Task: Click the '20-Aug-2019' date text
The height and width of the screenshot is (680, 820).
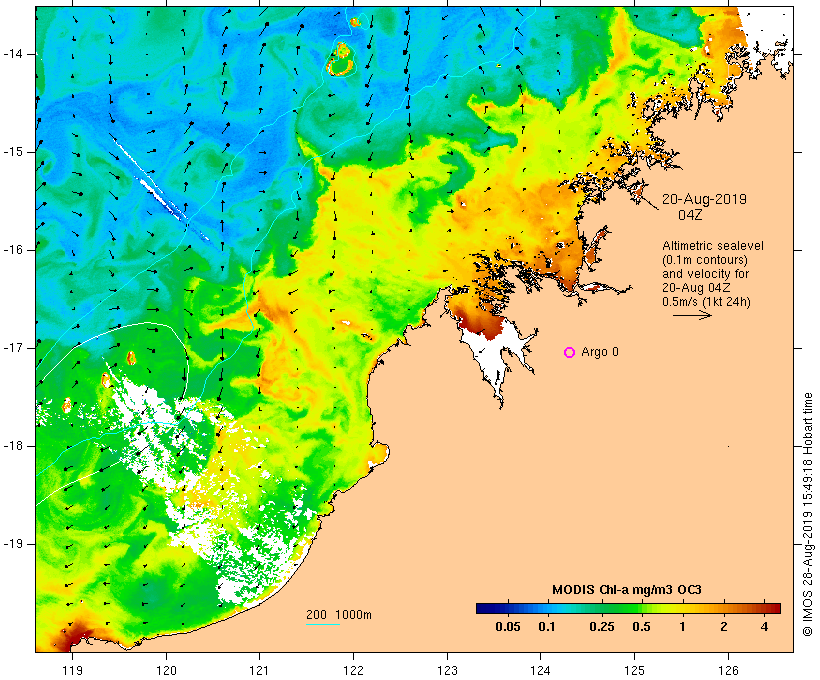Action: [704, 199]
